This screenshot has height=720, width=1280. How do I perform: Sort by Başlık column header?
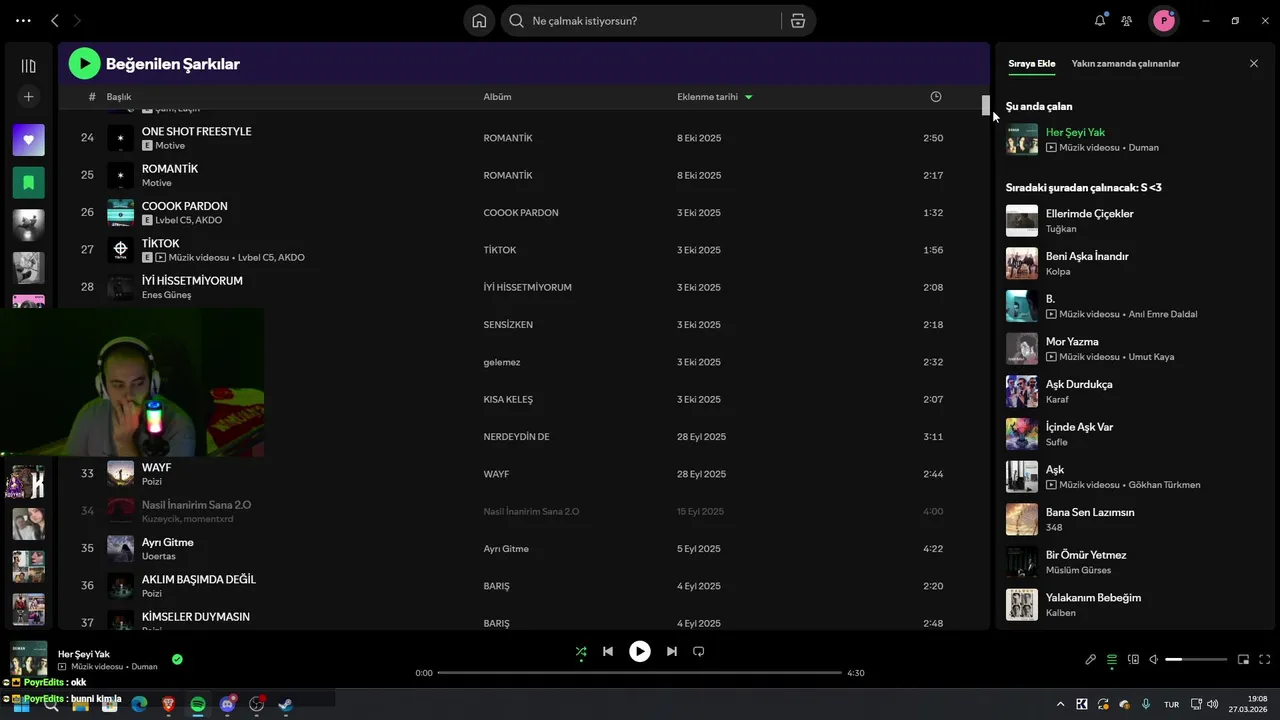click(119, 97)
